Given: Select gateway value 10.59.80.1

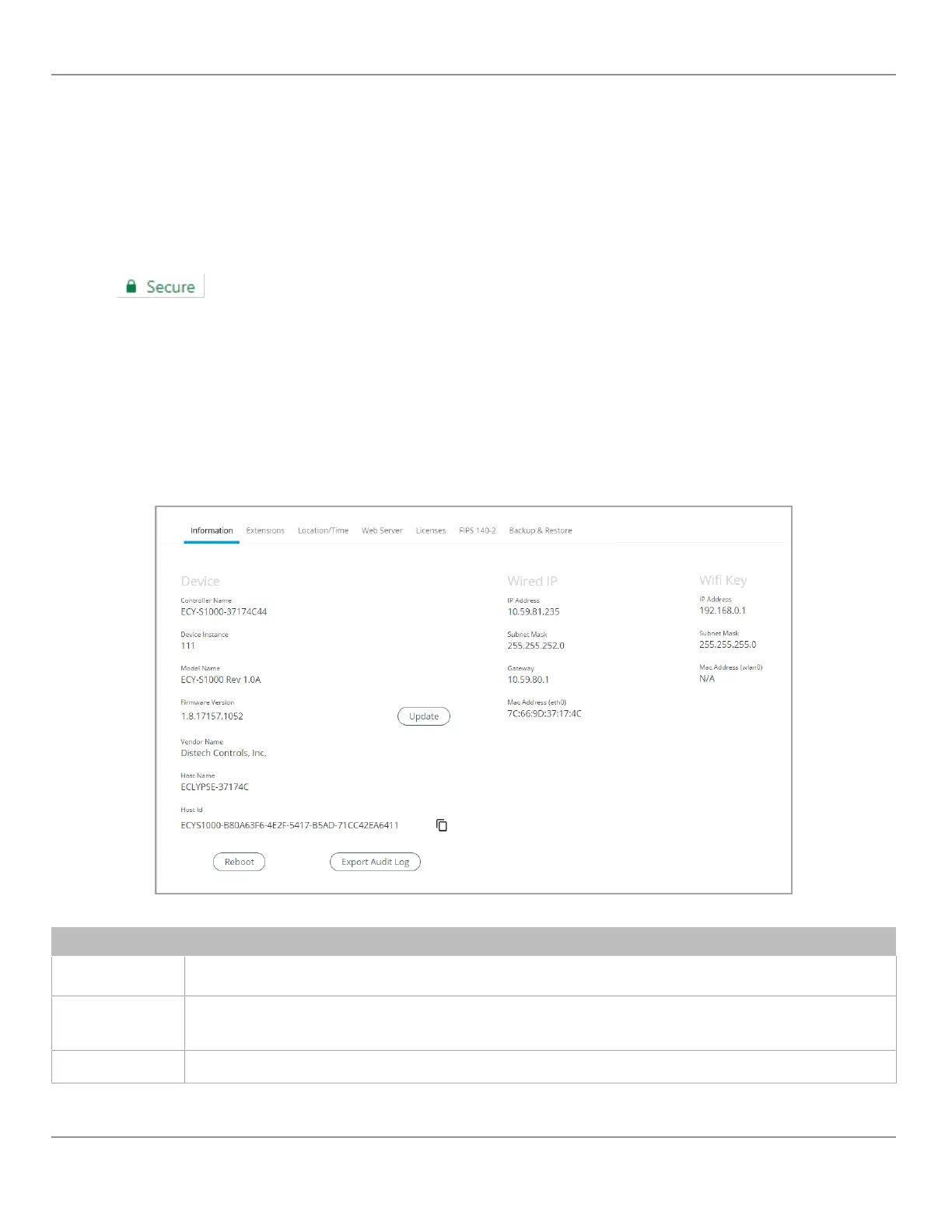Looking at the screenshot, I should (x=528, y=680).
